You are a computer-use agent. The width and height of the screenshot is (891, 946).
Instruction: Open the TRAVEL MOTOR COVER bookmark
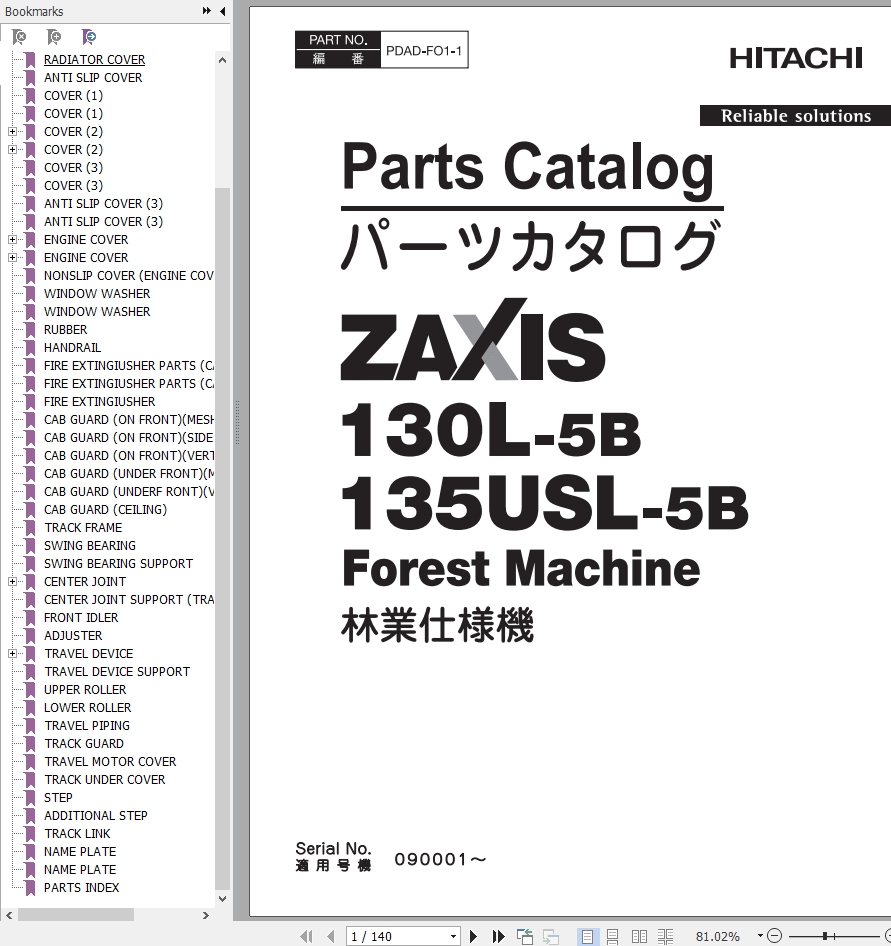pos(110,762)
